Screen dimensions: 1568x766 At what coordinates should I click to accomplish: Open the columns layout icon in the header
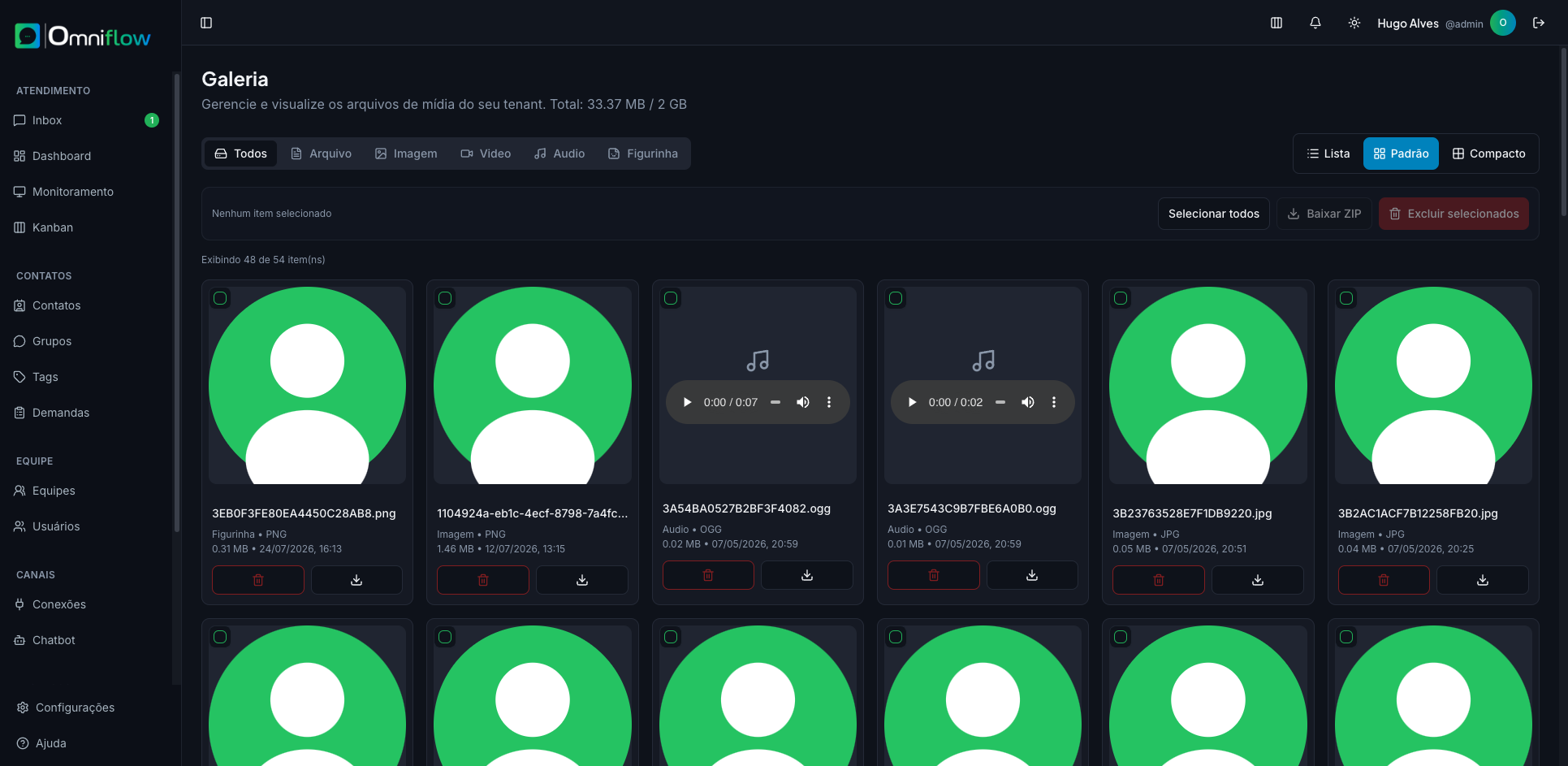pos(1276,23)
